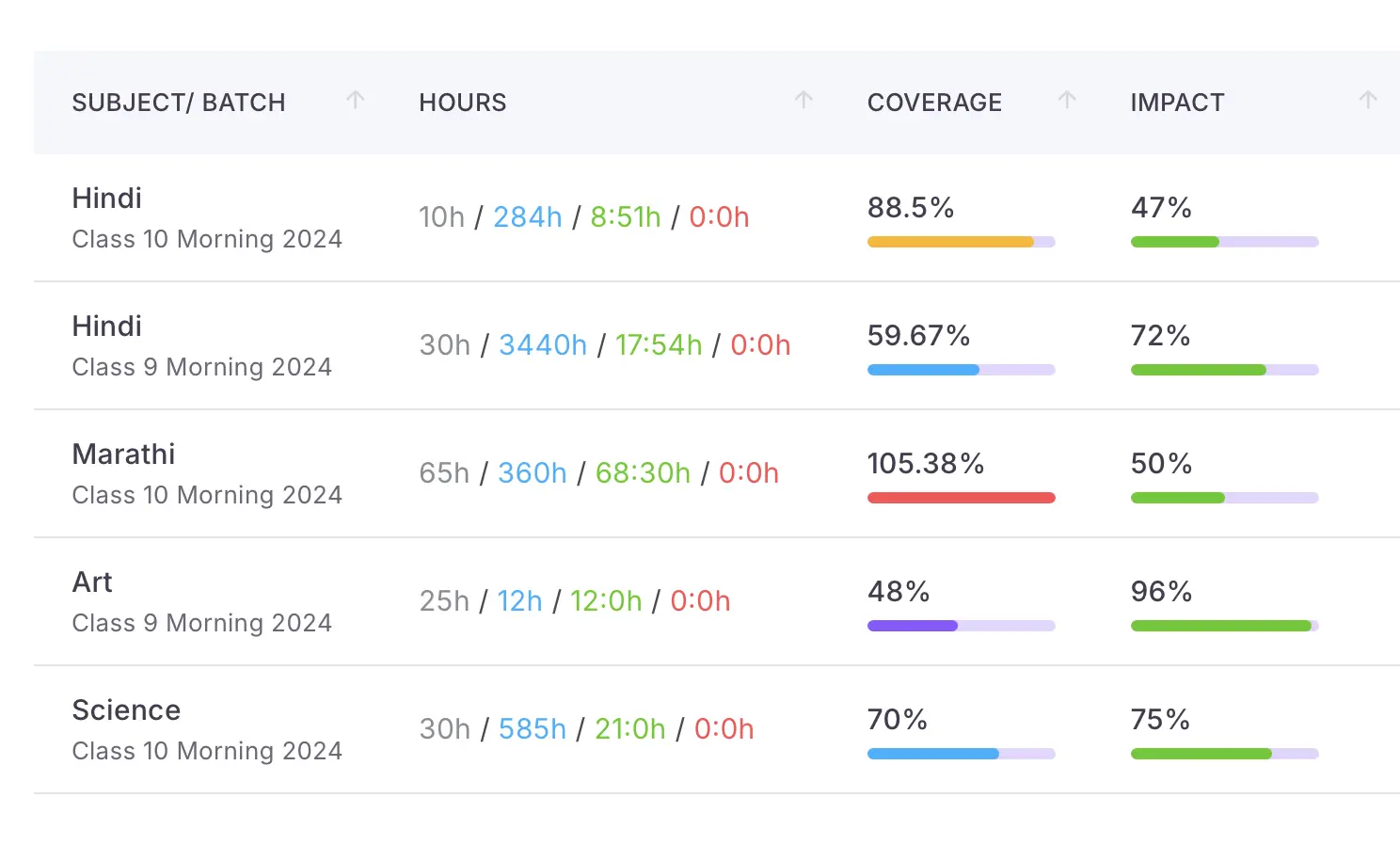Viewport: 1400px width, 845px height.
Task: Select Art Class 9 Morning 2024
Action: tap(201, 601)
